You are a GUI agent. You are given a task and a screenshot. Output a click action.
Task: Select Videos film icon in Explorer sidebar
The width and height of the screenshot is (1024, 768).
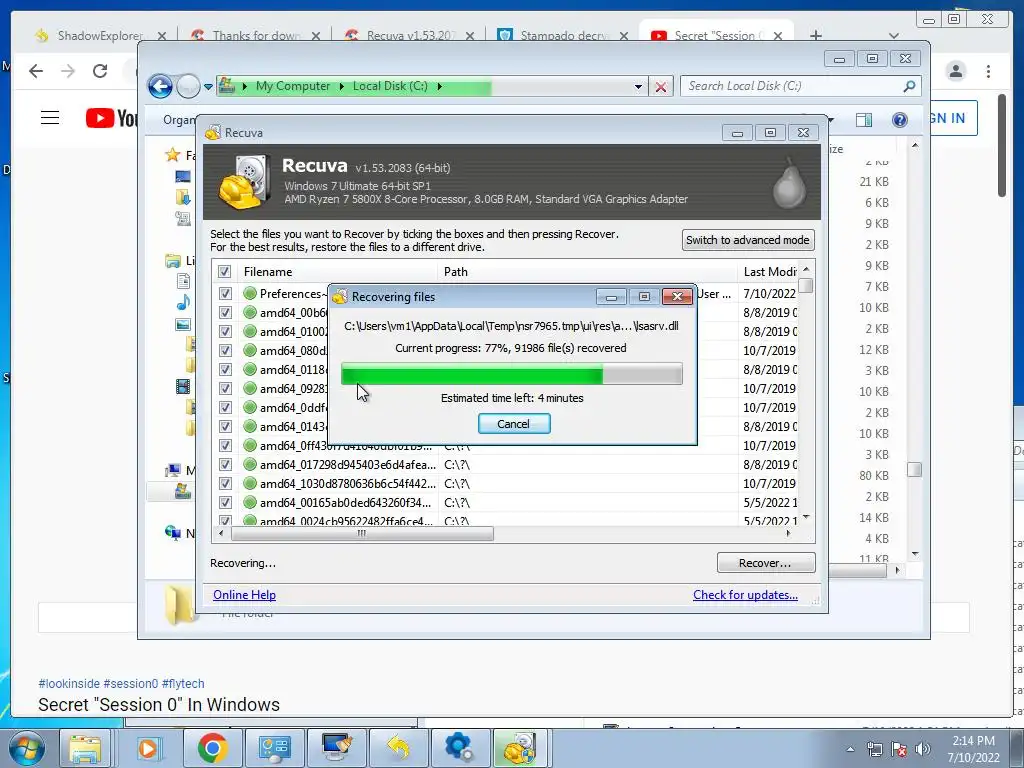point(183,387)
